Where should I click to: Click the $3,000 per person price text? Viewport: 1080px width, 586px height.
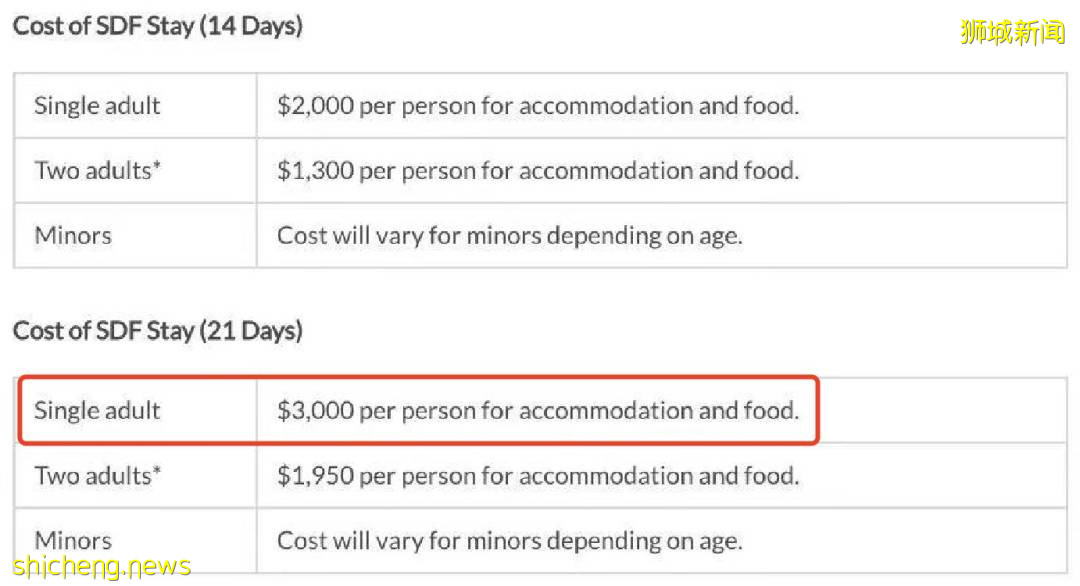(x=537, y=411)
